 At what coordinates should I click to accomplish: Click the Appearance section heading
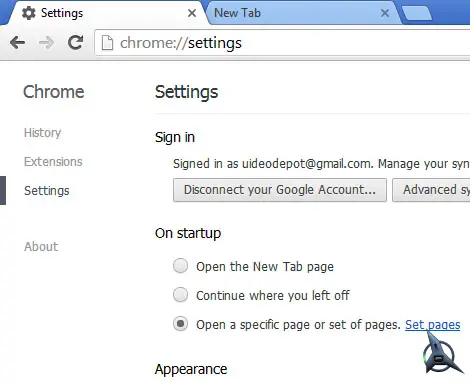(x=191, y=369)
